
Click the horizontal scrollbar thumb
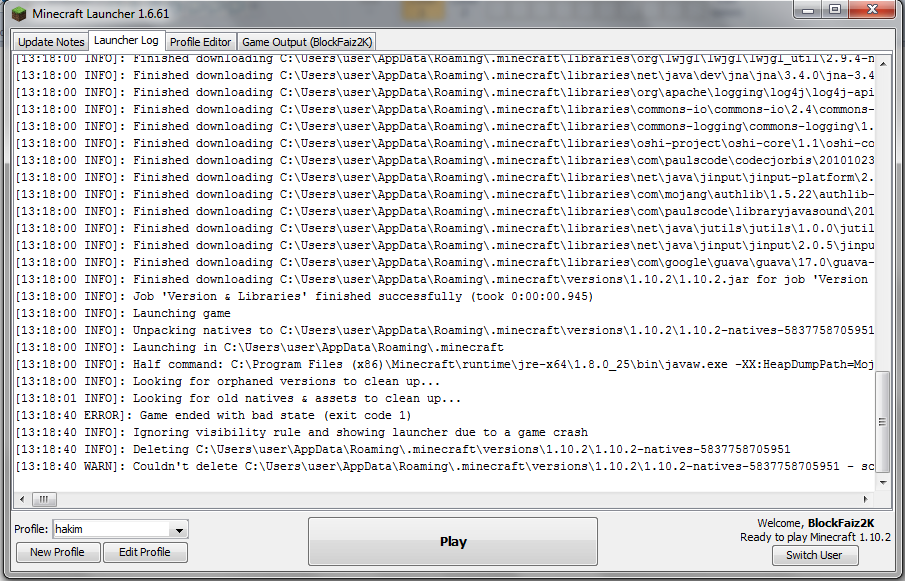point(44,499)
